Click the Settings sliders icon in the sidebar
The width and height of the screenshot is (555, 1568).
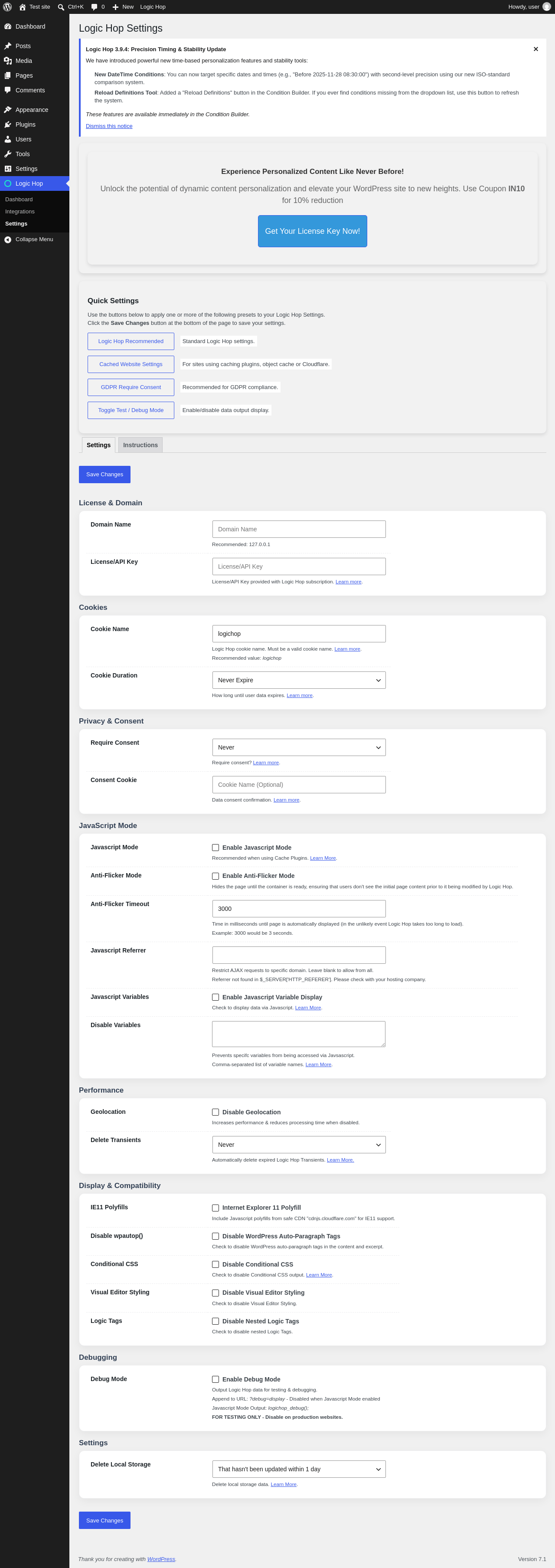pyautogui.click(x=8, y=169)
